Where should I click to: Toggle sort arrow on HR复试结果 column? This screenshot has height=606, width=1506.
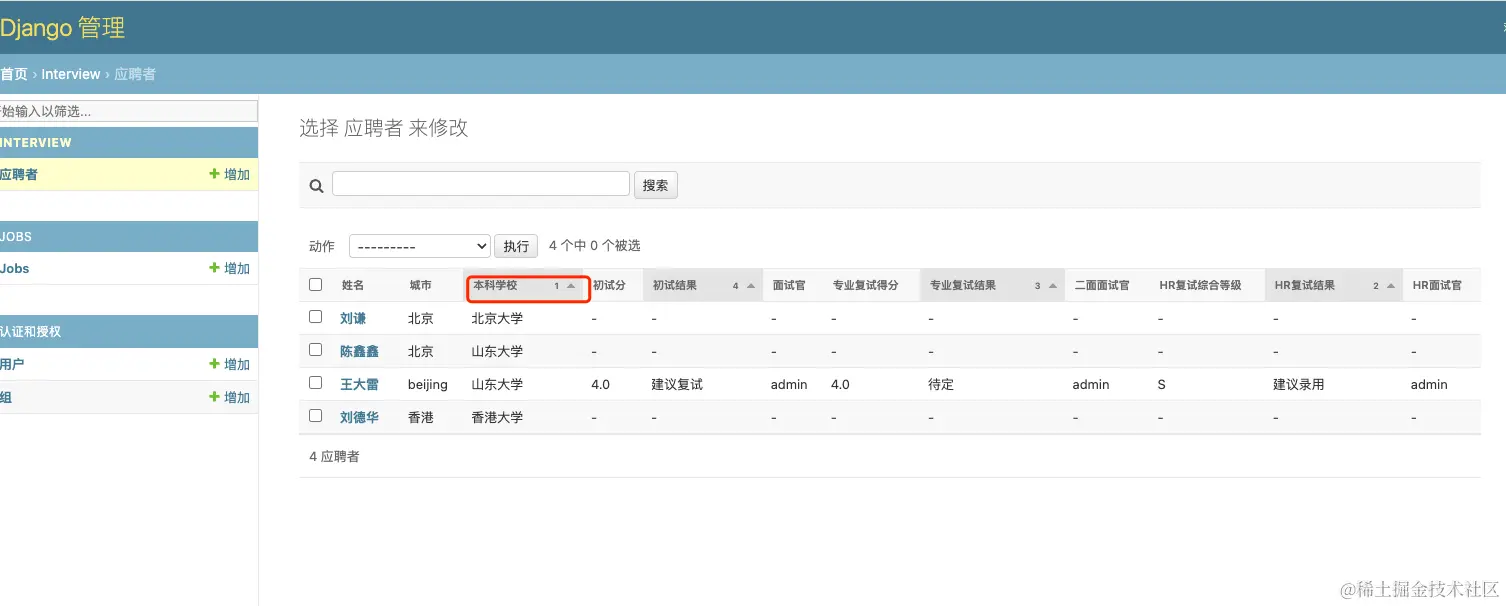(1390, 286)
